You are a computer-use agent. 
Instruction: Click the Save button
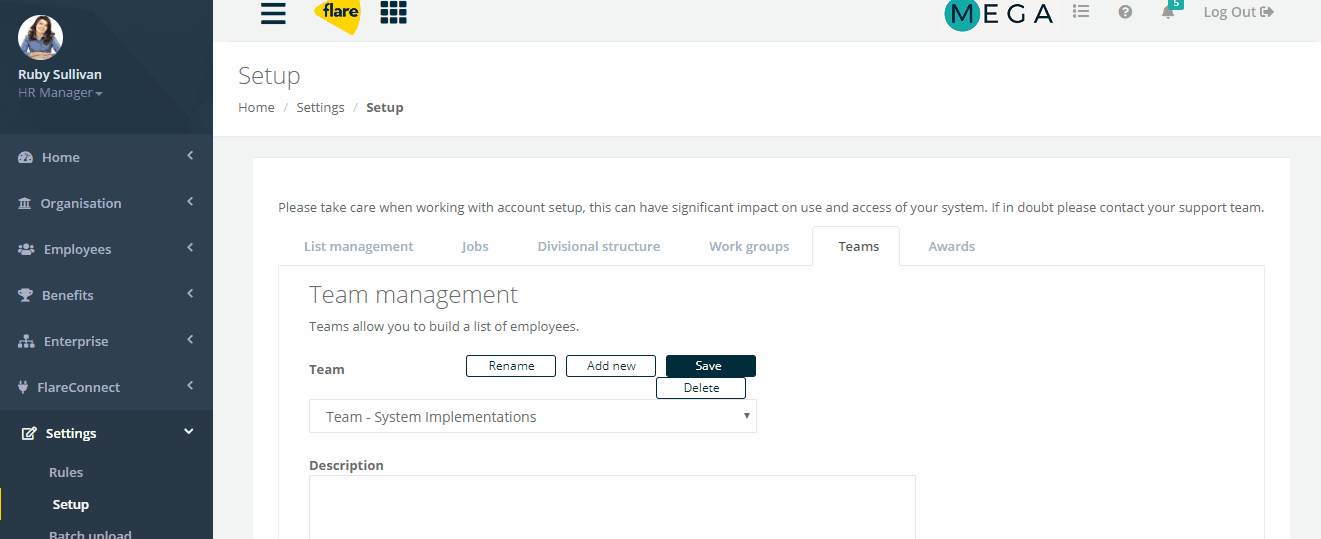(x=711, y=366)
